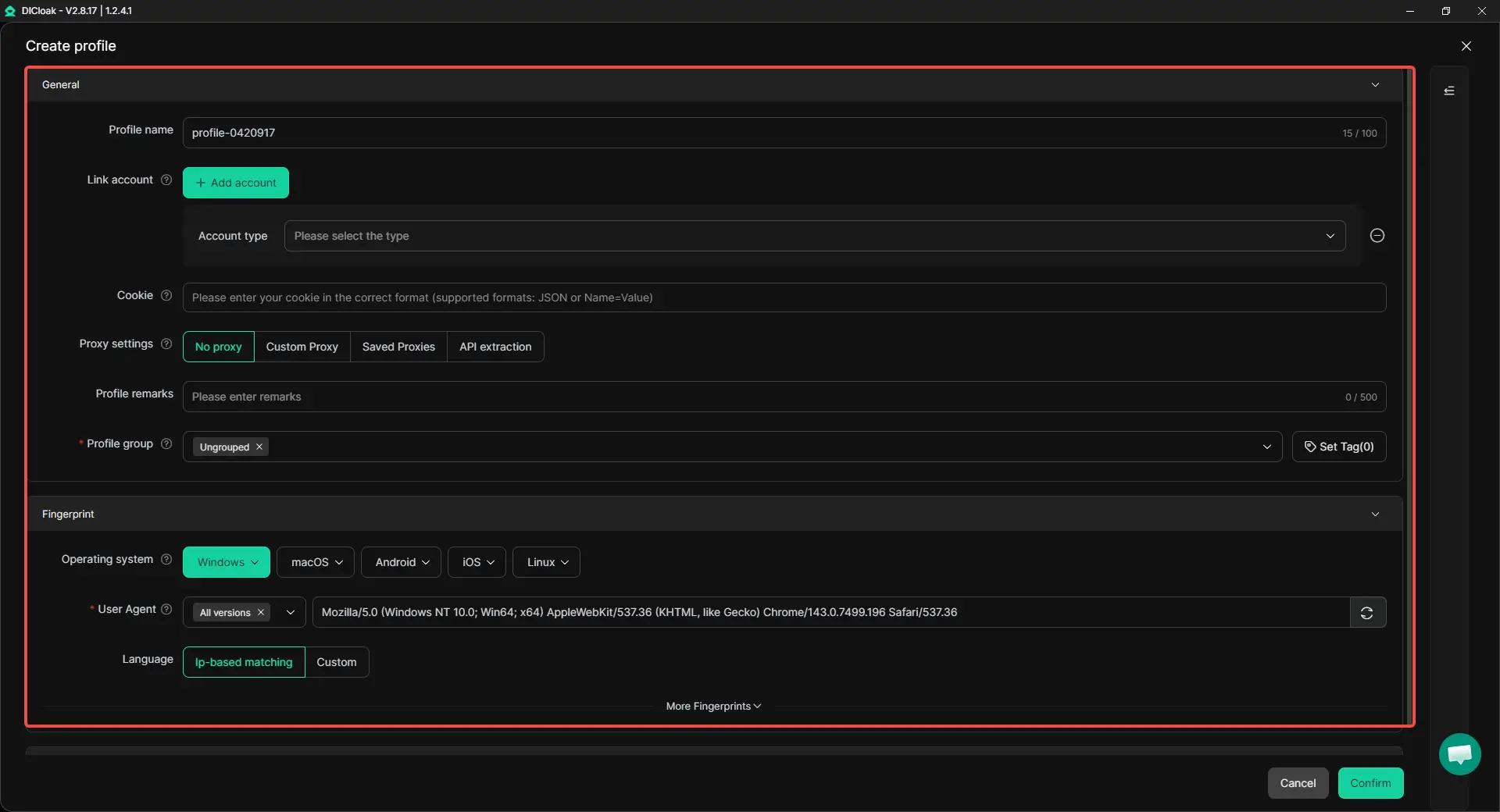Image resolution: width=1500 pixels, height=812 pixels.
Task: Select the No proxy option
Action: pyautogui.click(x=218, y=347)
